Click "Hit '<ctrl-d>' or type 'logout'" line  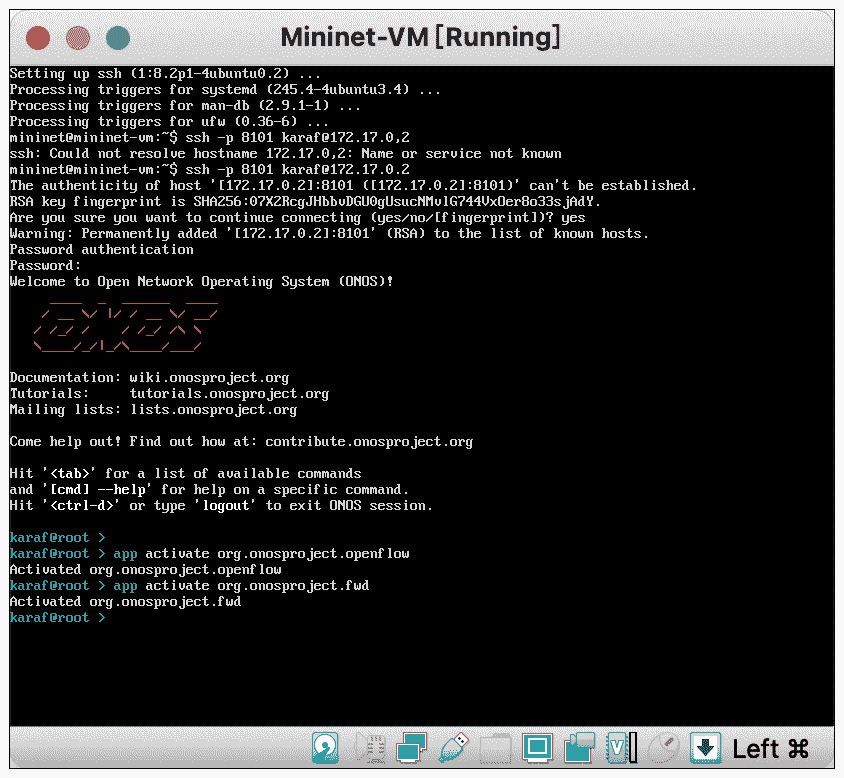(x=221, y=506)
